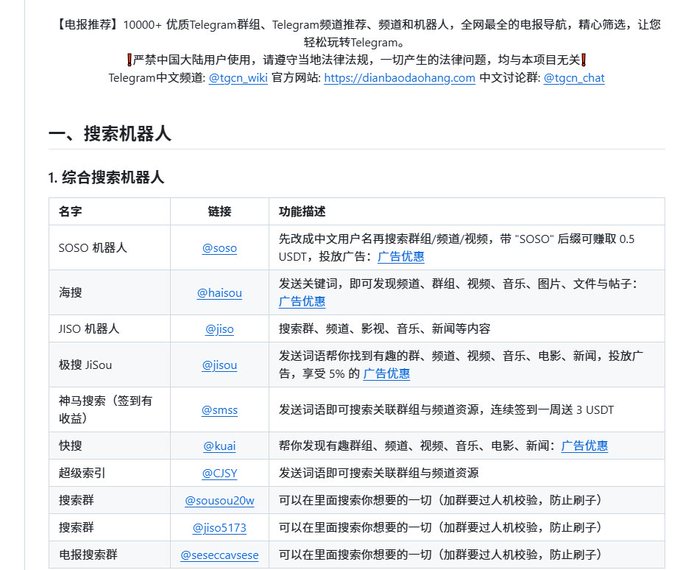Image resolution: width=680 pixels, height=570 pixels.
Task: Select the 一、搜索机器人 heading
Action: pyautogui.click(x=110, y=134)
